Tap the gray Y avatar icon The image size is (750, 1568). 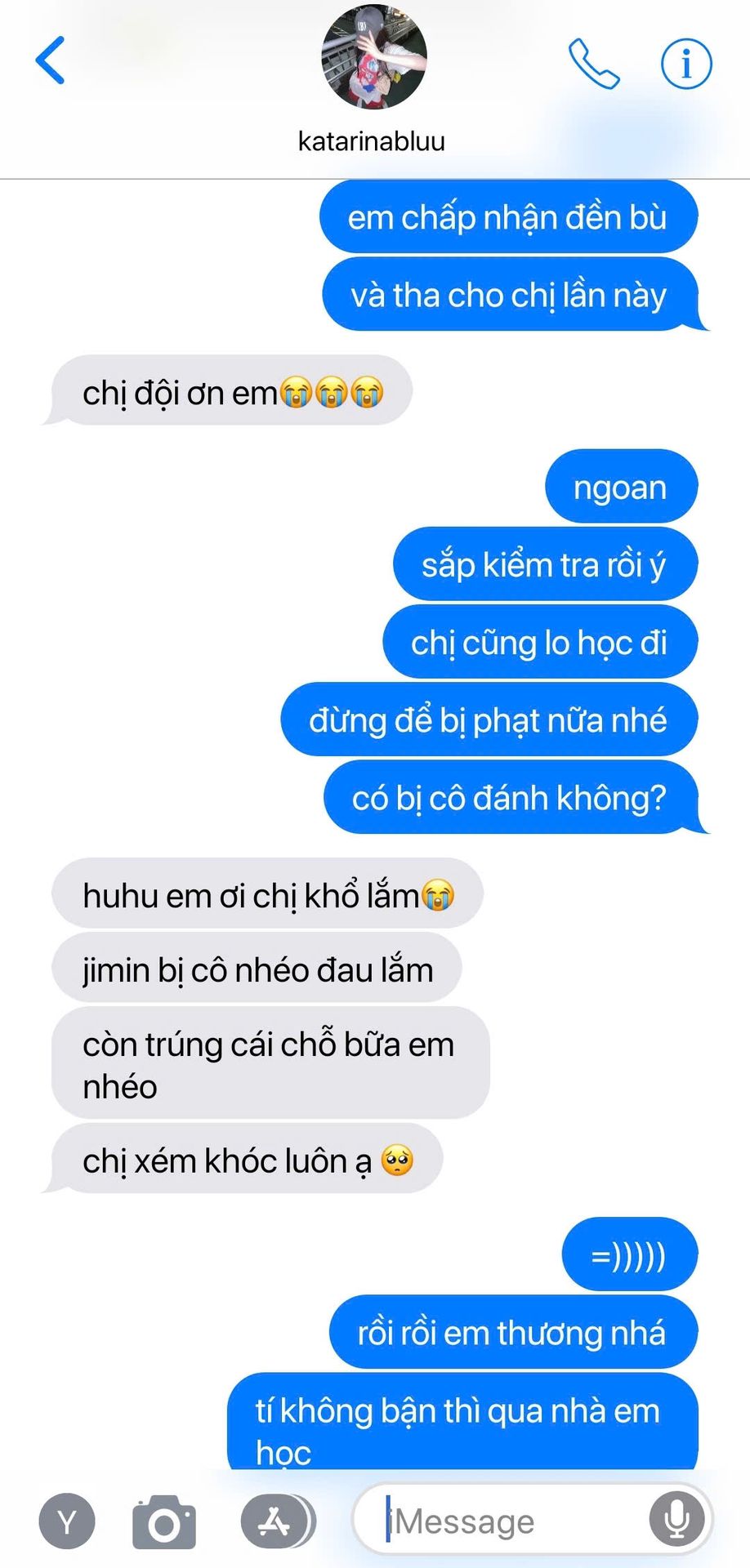click(67, 1521)
